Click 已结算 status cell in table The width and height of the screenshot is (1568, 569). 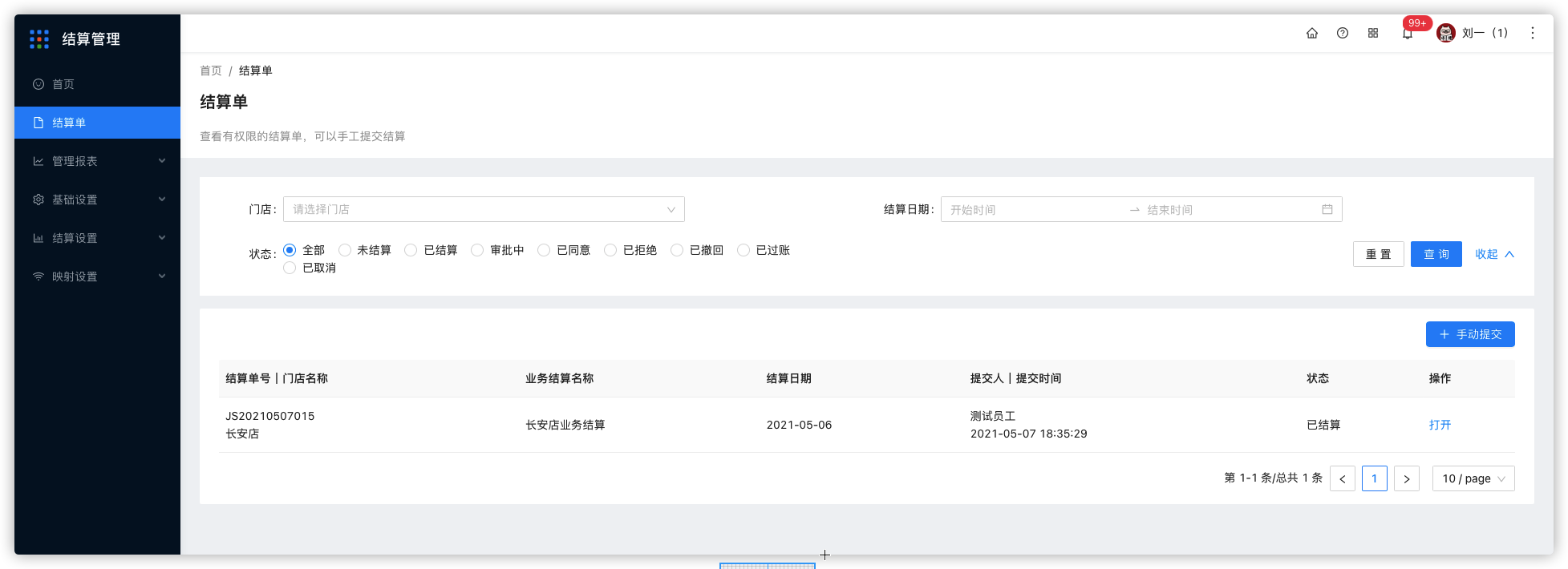[1323, 425]
